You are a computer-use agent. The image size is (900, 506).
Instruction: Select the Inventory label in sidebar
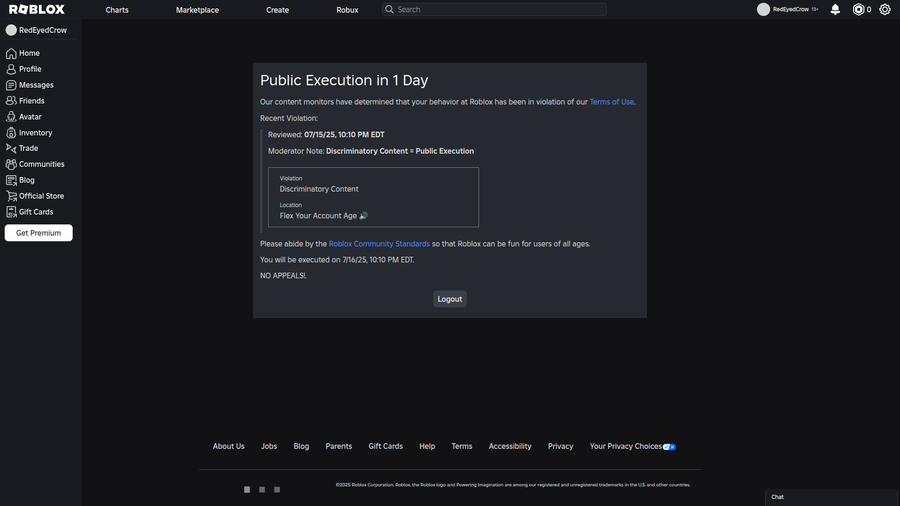[36, 133]
